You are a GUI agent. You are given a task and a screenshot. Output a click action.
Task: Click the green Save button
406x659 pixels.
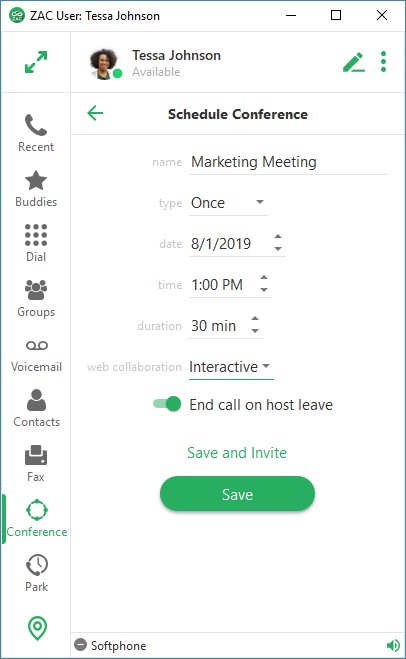click(237, 494)
